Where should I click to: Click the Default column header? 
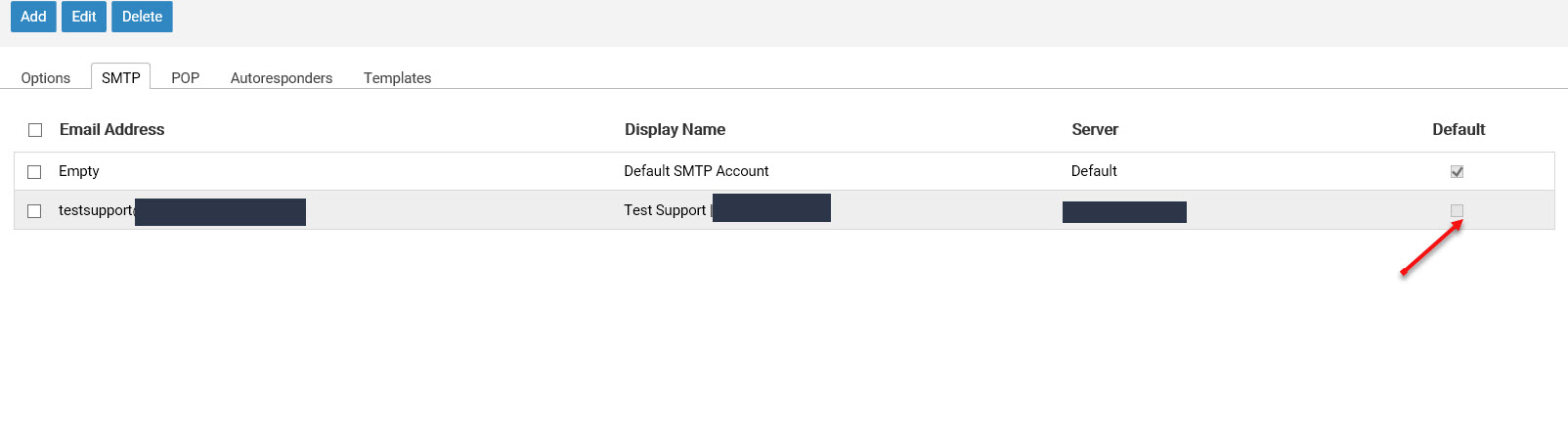pos(1458,129)
